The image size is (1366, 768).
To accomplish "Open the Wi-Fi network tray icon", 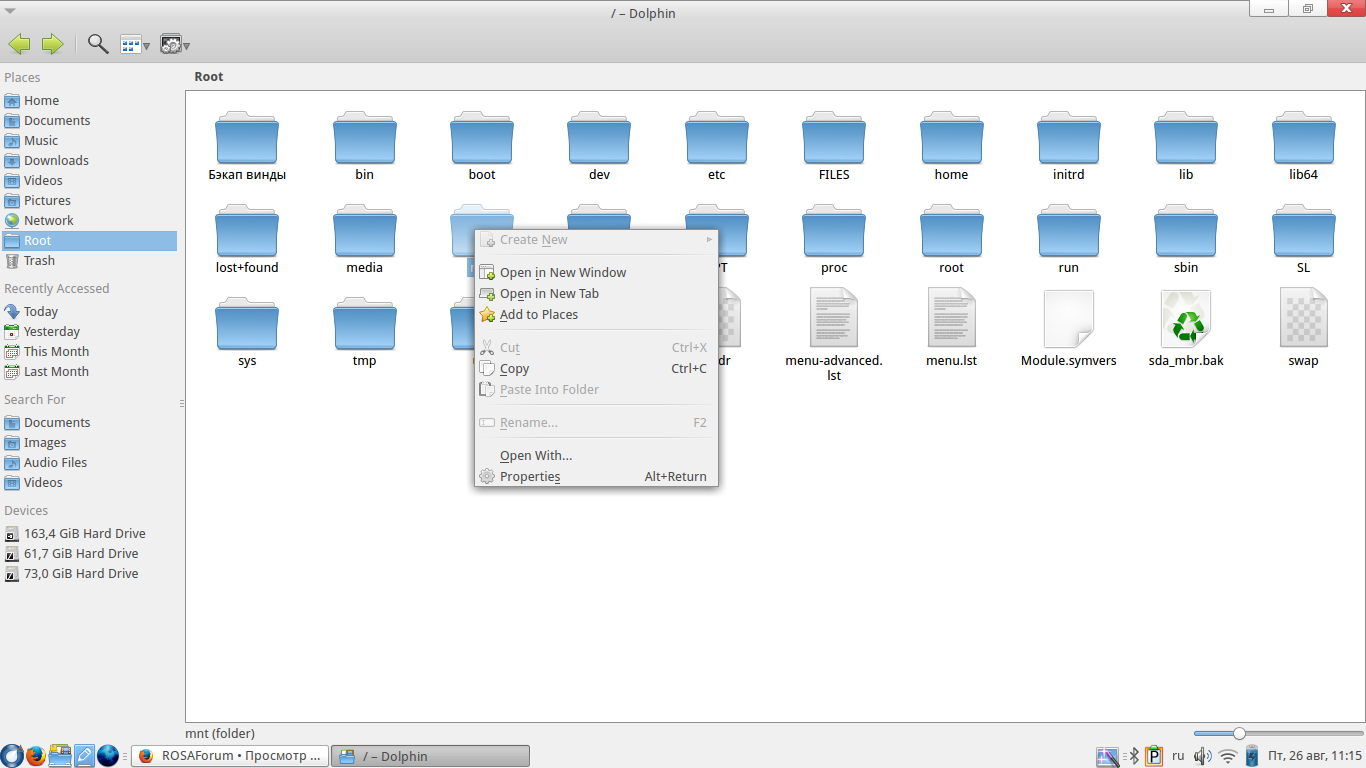I will [x=1228, y=756].
